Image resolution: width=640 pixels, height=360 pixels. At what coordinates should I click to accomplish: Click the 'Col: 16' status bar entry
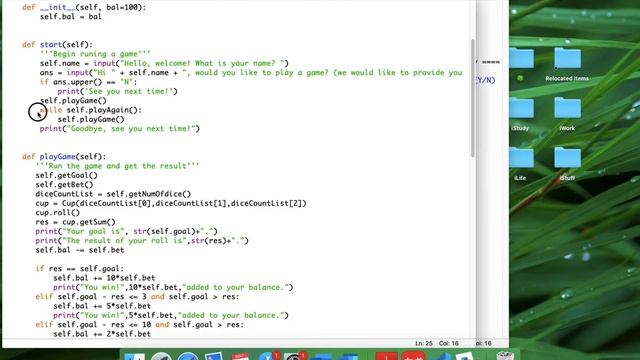(449, 343)
